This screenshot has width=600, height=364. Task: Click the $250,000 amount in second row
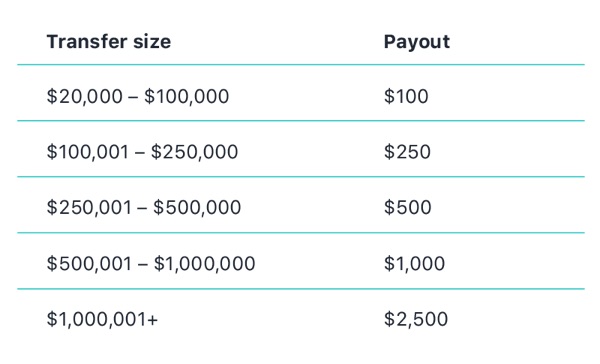(194, 152)
